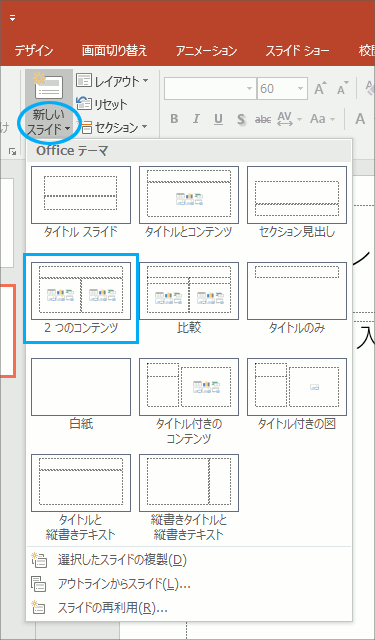Switch to the スライド ショー tab
The width and height of the screenshot is (375, 640).
tap(297, 51)
